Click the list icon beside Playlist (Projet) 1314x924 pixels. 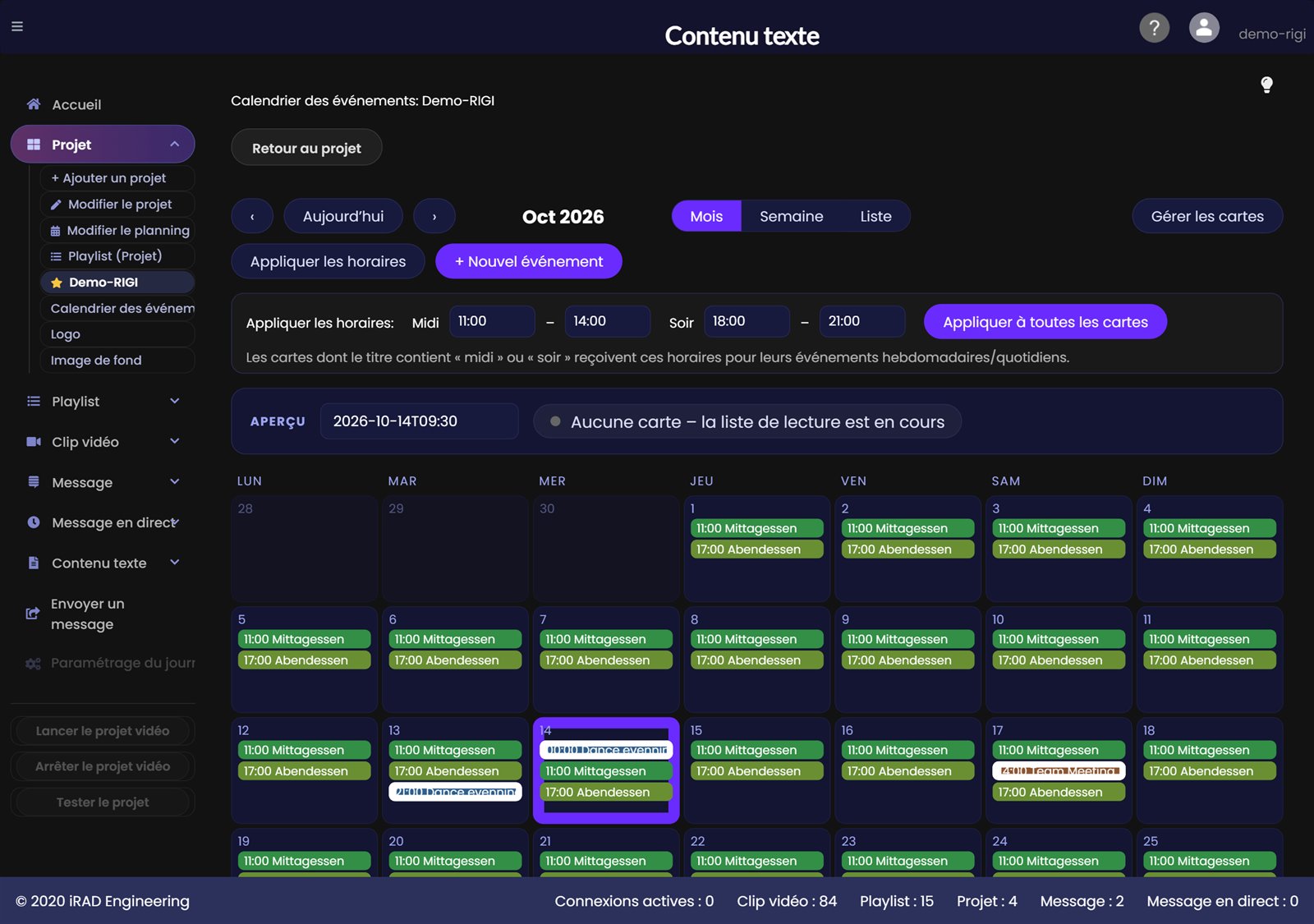56,256
